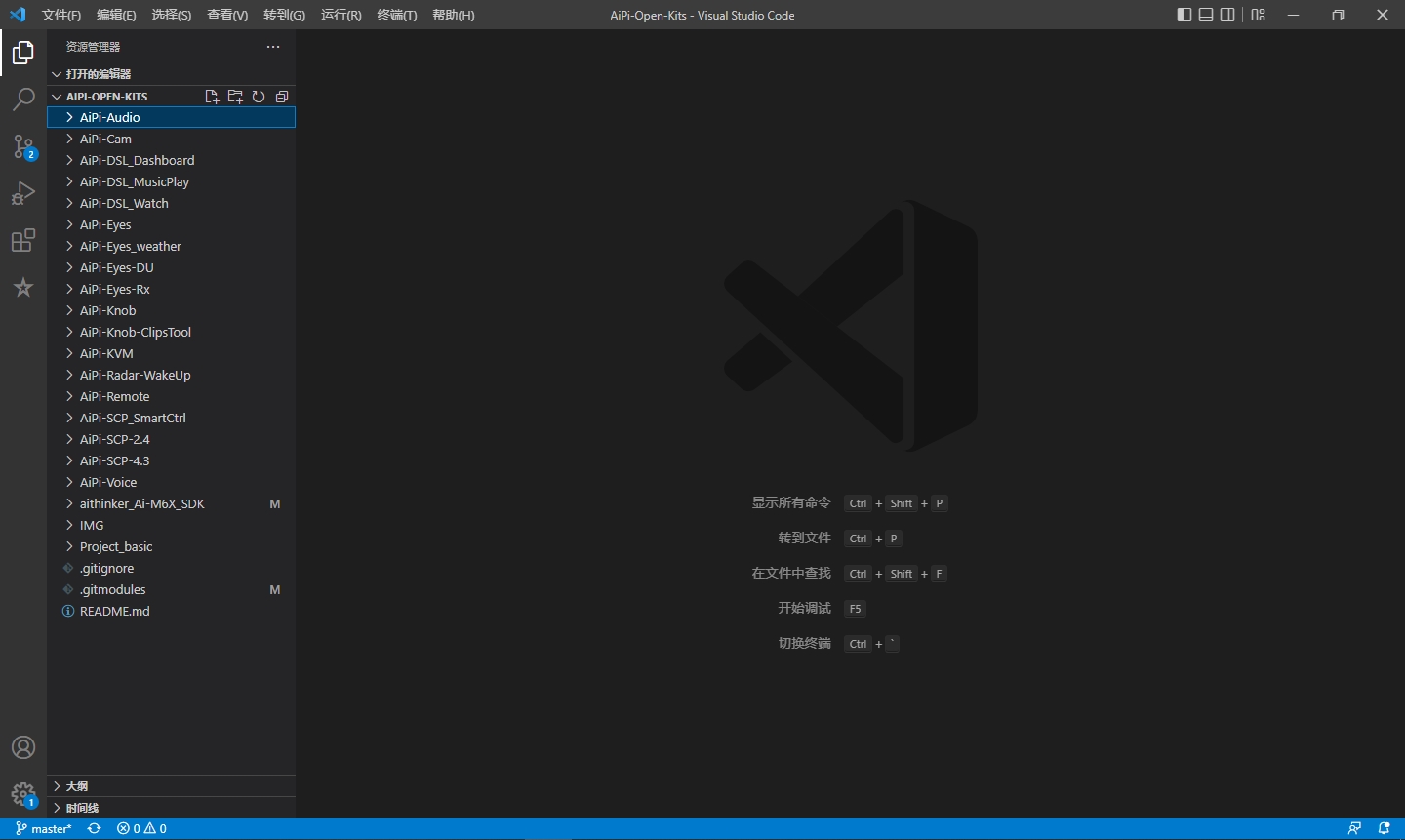Open the star favorites icon in activity bar
The width and height of the screenshot is (1405, 840).
23,287
